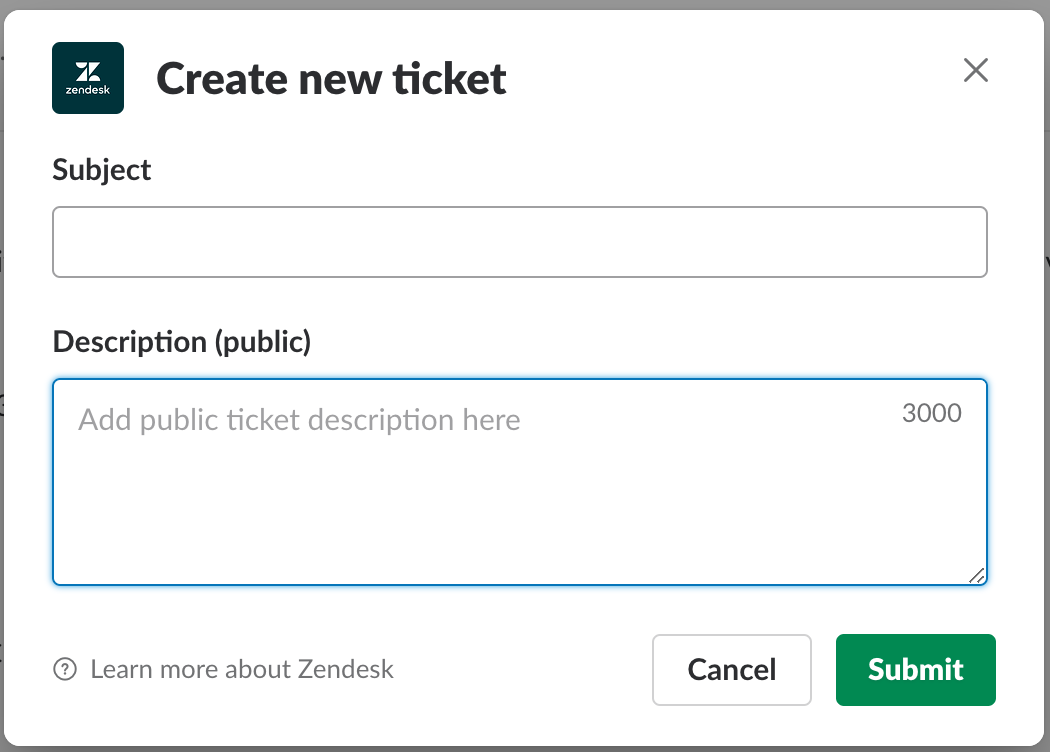Click the textarea resize handle corner

[977, 575]
